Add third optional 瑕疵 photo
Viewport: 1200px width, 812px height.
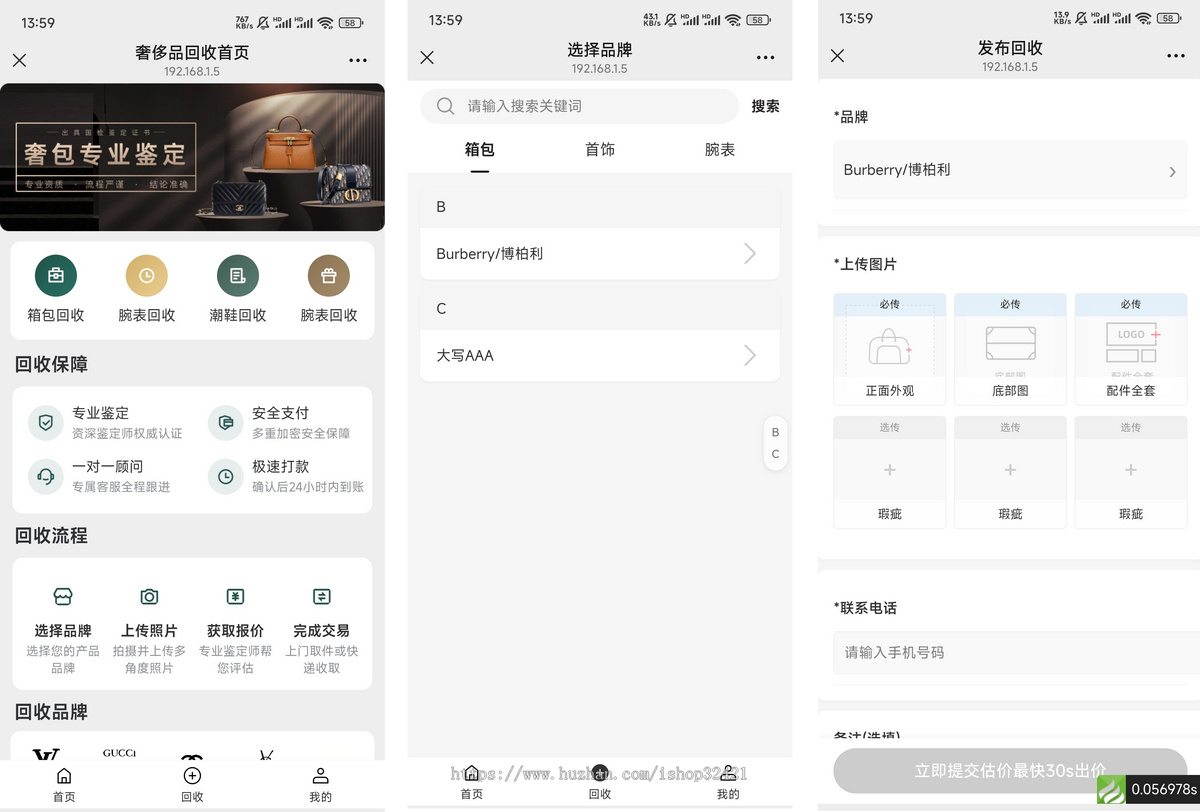point(1131,471)
